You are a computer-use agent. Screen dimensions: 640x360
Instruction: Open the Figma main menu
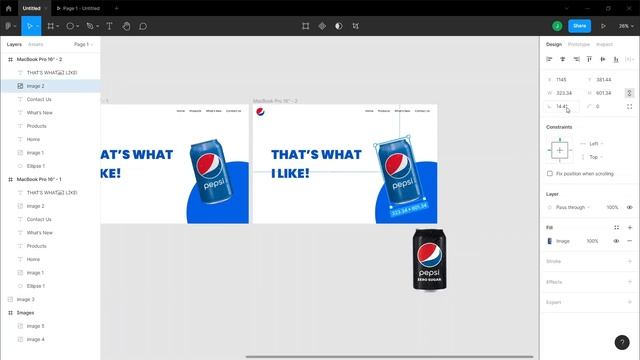(9, 26)
